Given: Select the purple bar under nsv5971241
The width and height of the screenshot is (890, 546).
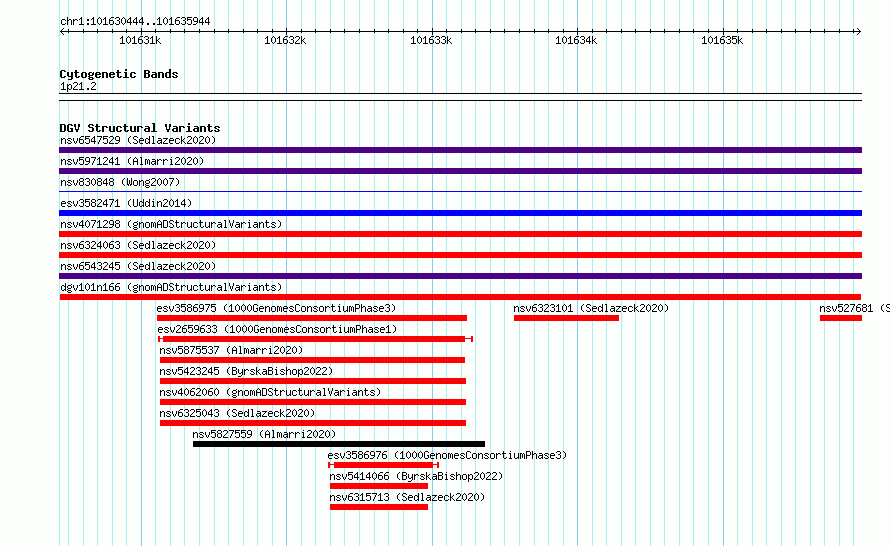Looking at the screenshot, I should pyautogui.click(x=460, y=171).
